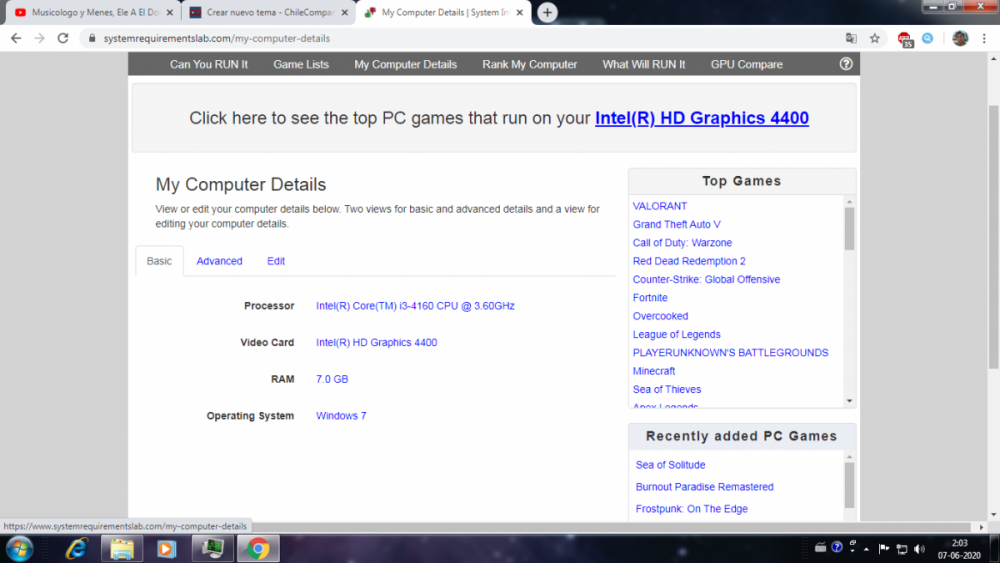Open Red Dead Redemption 2 link

click(x=689, y=261)
